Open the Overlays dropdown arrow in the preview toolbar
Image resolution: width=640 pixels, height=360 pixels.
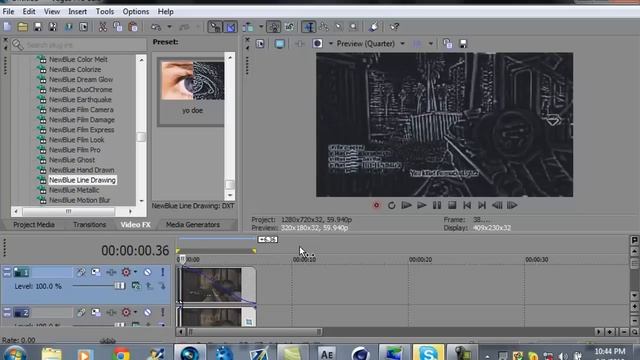click(431, 44)
